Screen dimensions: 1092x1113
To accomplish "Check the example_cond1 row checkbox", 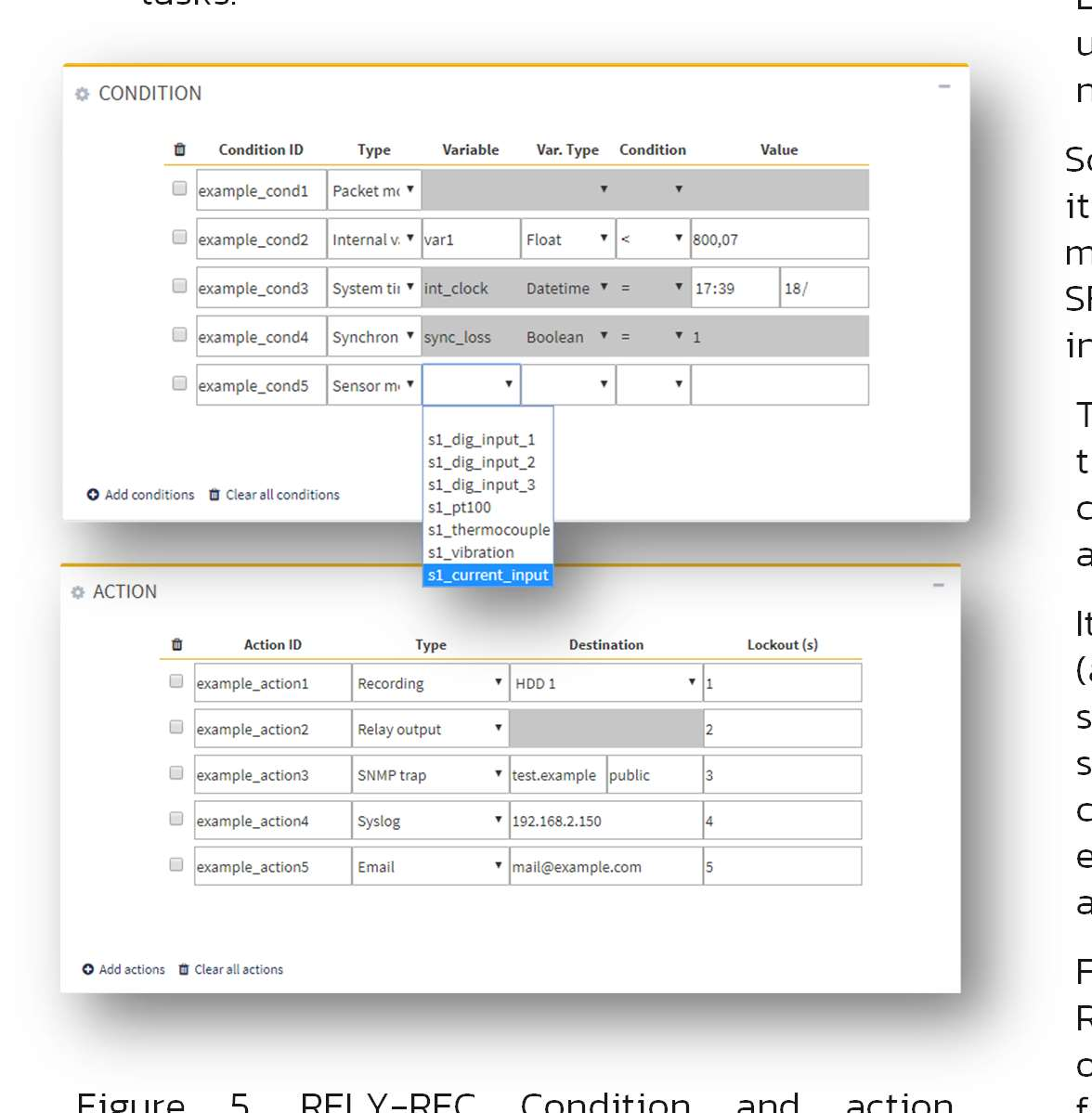I will [179, 188].
